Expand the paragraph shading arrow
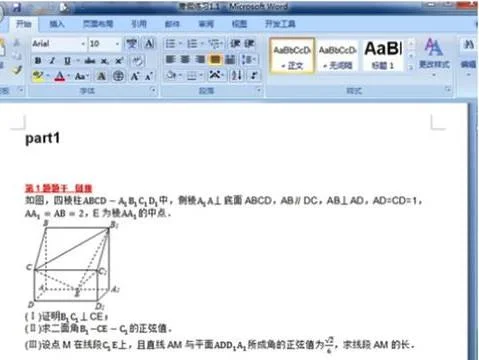Screen dimensions: 479x360 (180, 76)
